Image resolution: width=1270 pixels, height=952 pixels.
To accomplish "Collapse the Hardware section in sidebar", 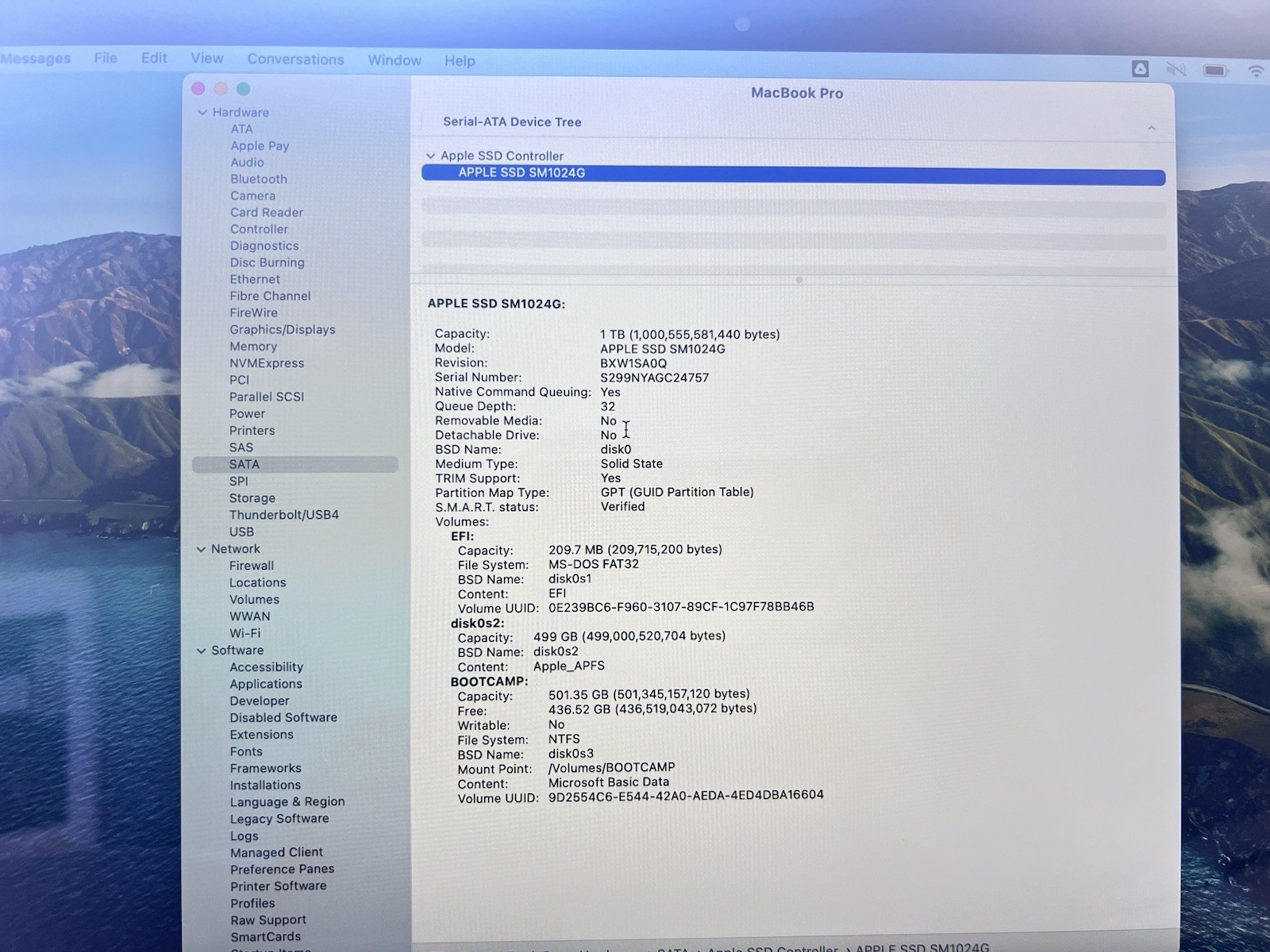I will tap(202, 113).
